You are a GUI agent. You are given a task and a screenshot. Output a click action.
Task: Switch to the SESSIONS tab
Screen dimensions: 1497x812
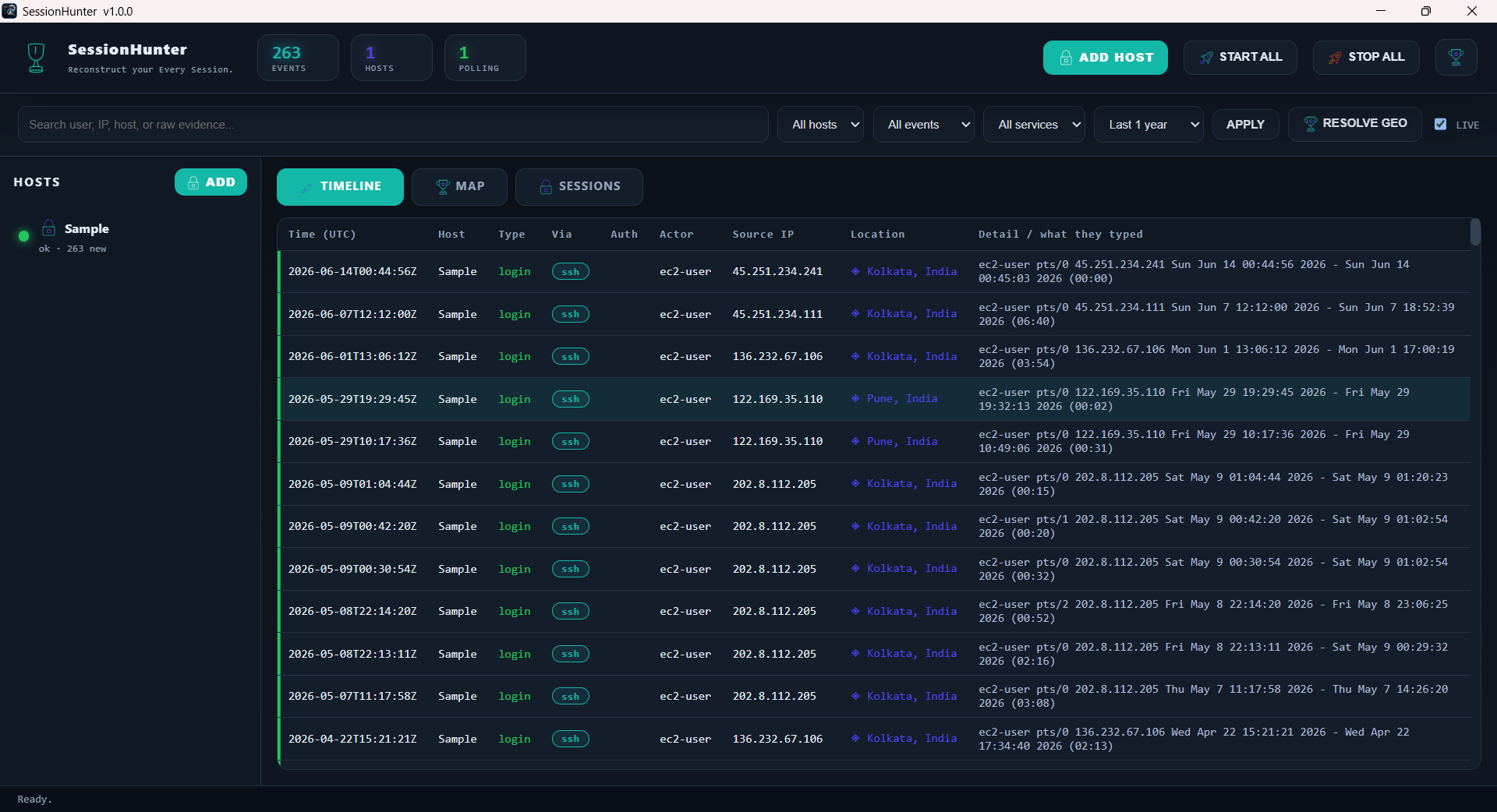(x=579, y=187)
